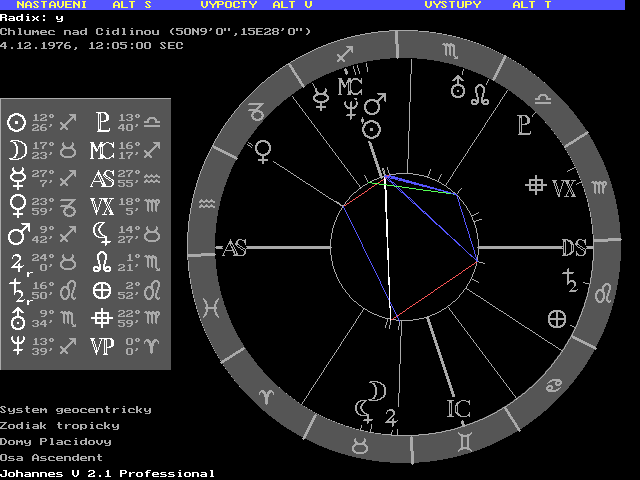Click the AS ascendant label on the chart
This screenshot has height=480, width=640.
[235, 248]
